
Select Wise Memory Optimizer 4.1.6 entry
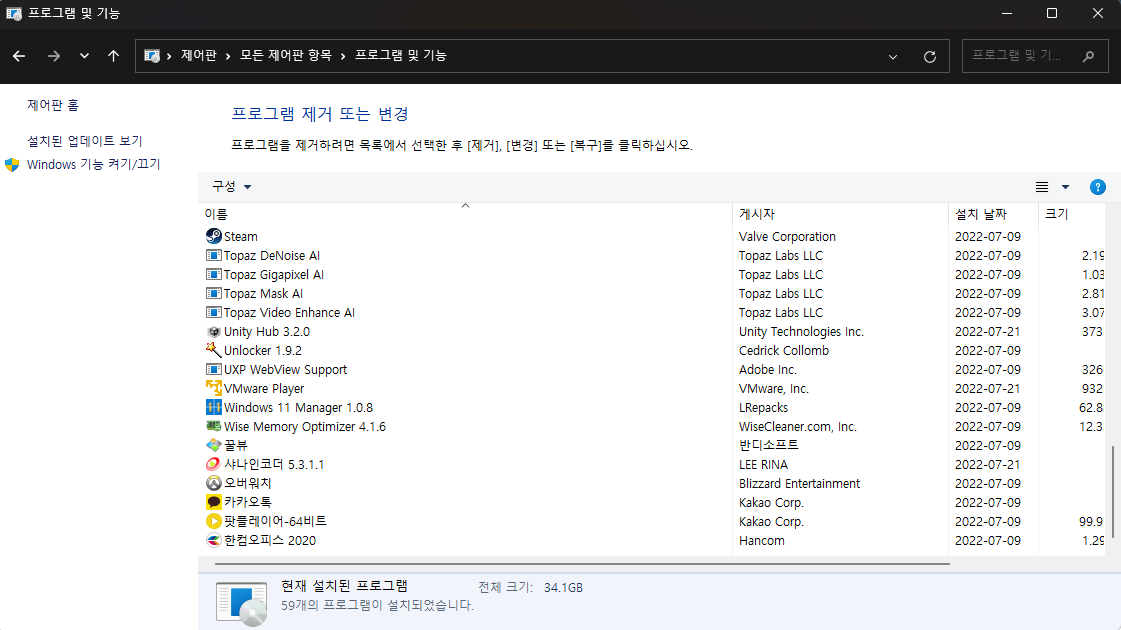pyautogui.click(x=305, y=426)
